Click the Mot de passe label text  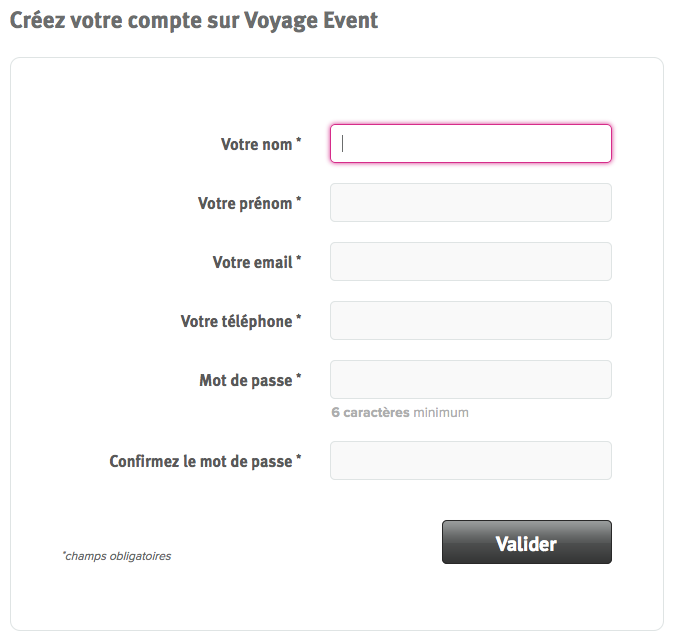pyautogui.click(x=246, y=380)
